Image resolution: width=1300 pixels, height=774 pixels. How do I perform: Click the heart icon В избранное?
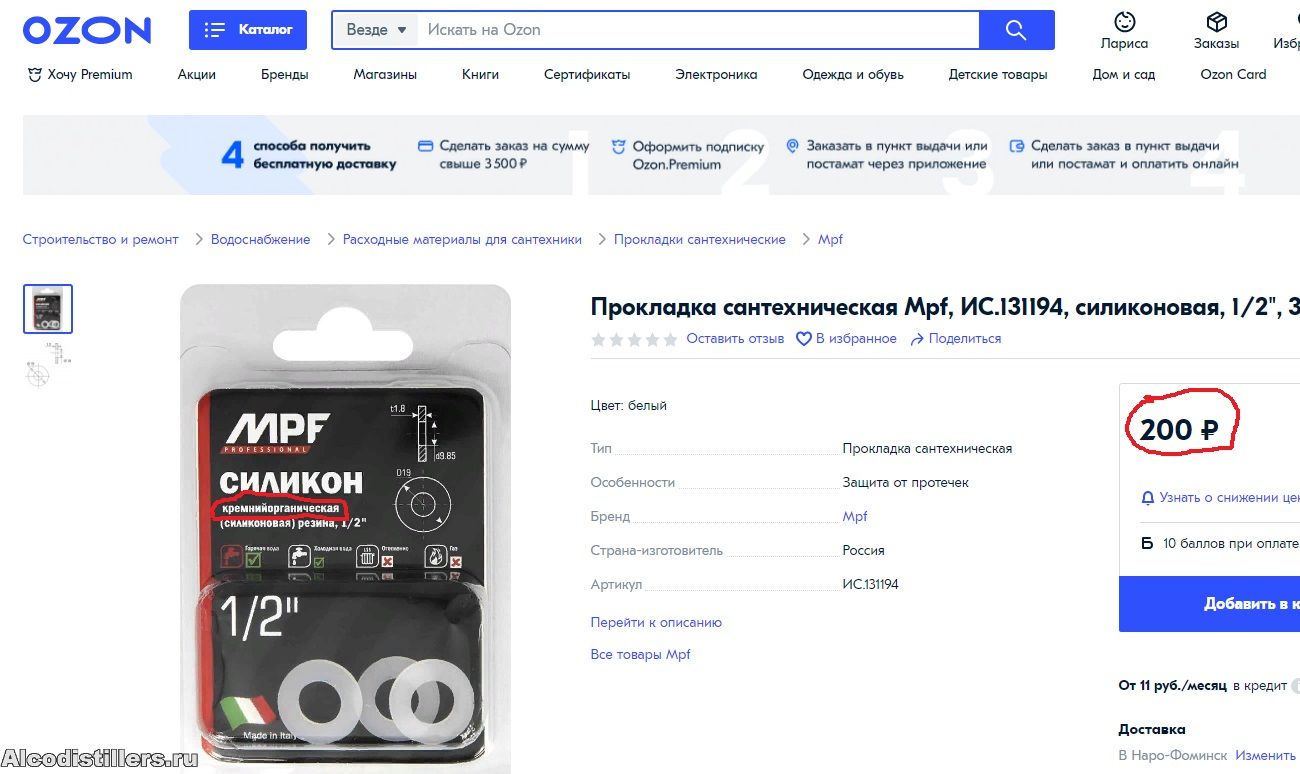(803, 339)
